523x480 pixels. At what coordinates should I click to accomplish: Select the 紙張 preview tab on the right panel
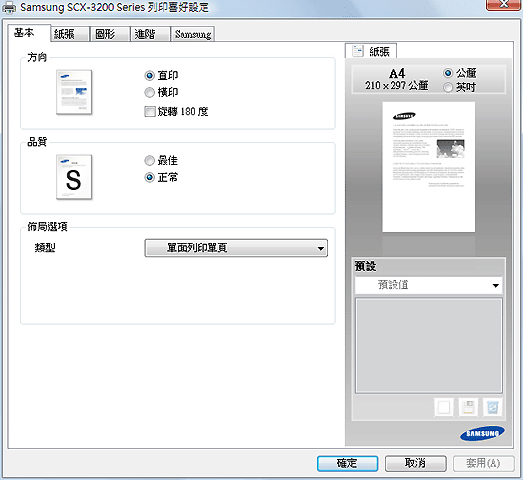(x=371, y=51)
